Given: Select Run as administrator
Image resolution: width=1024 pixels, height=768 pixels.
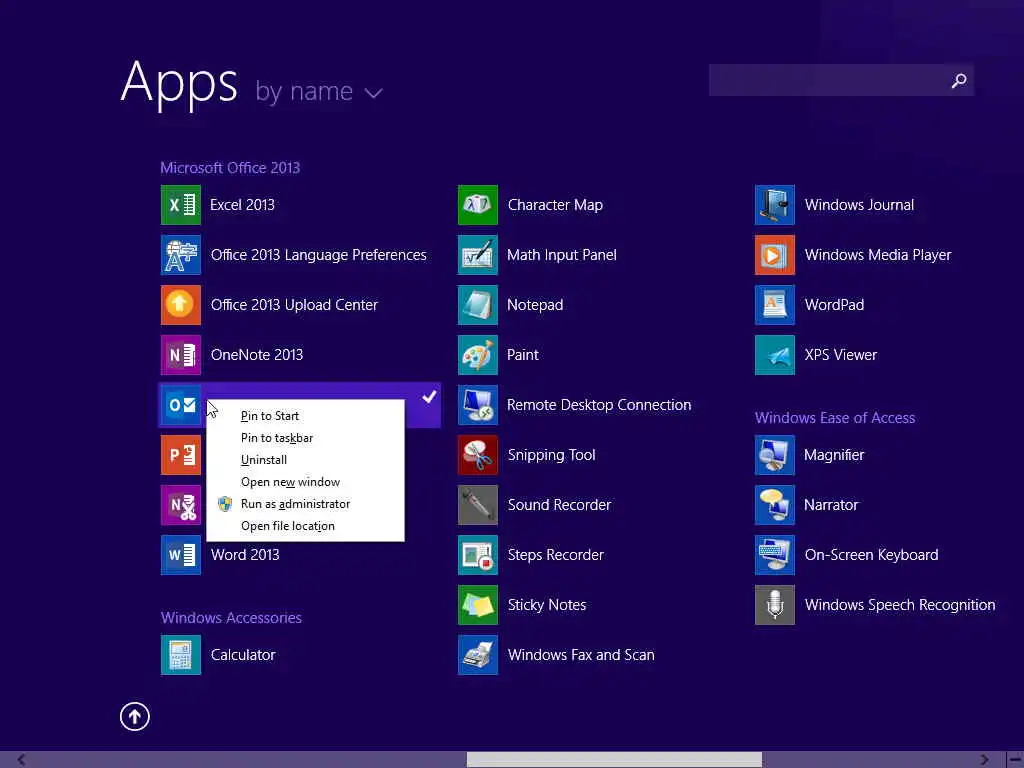Looking at the screenshot, I should tap(295, 504).
